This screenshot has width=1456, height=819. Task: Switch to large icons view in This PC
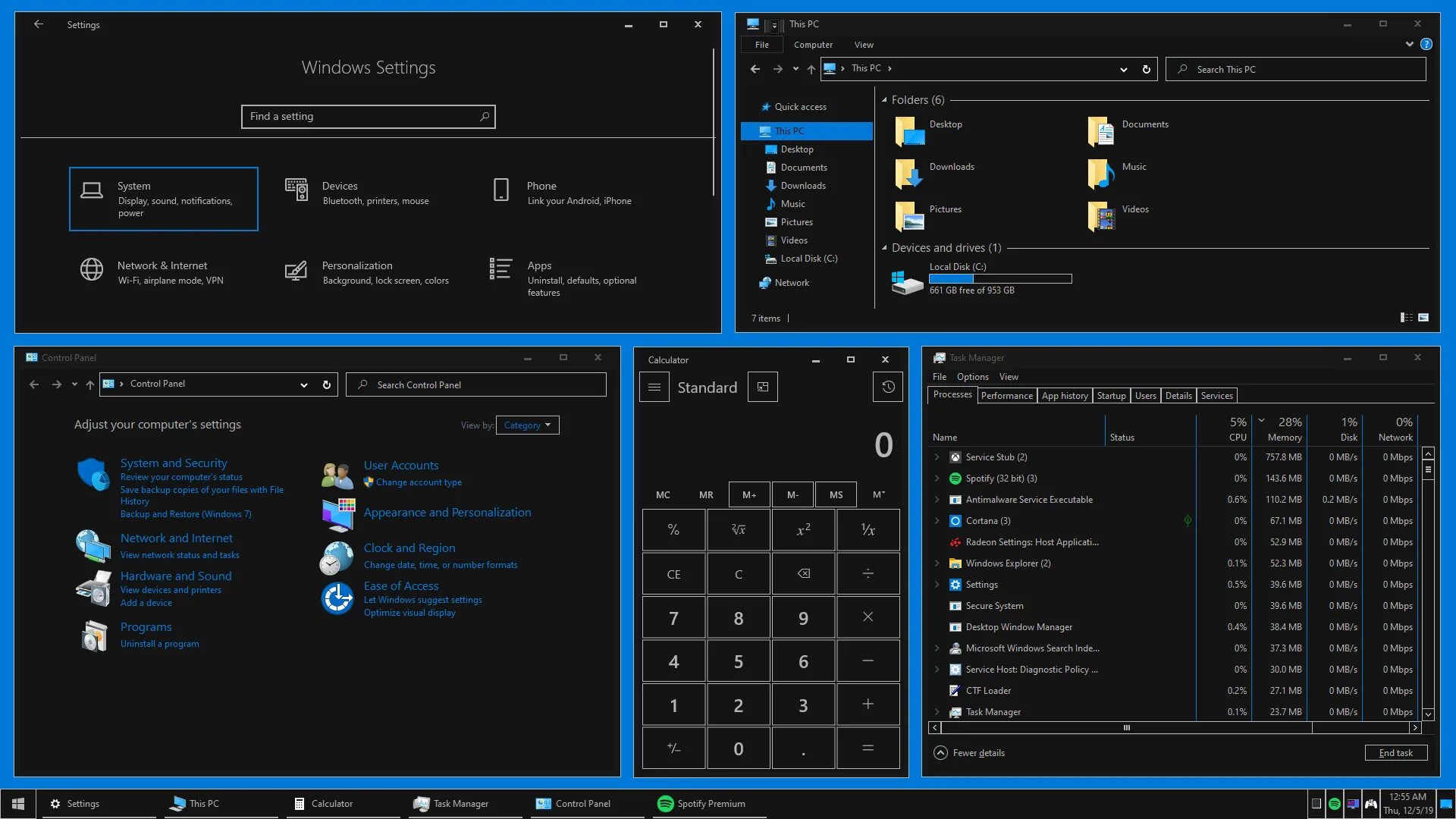(x=1423, y=318)
